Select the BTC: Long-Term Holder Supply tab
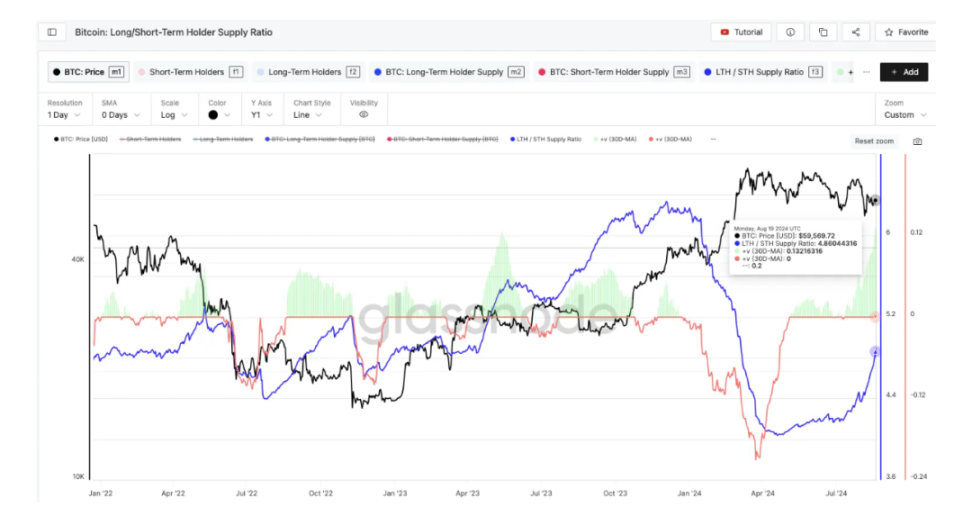 point(448,72)
